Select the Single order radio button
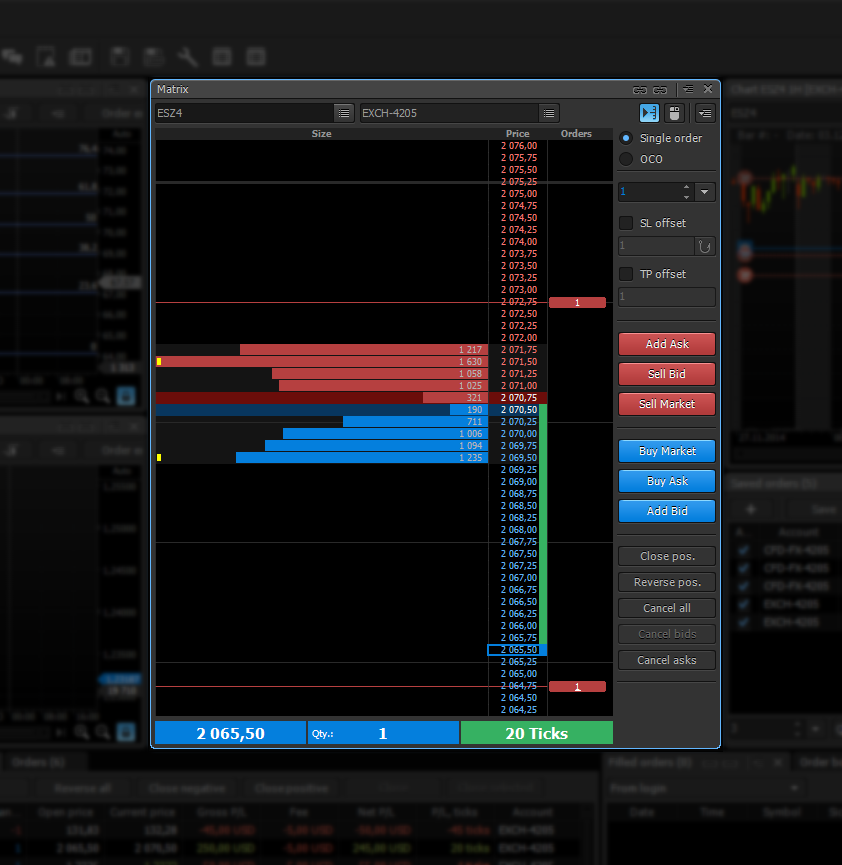The height and width of the screenshot is (865, 842). click(627, 138)
